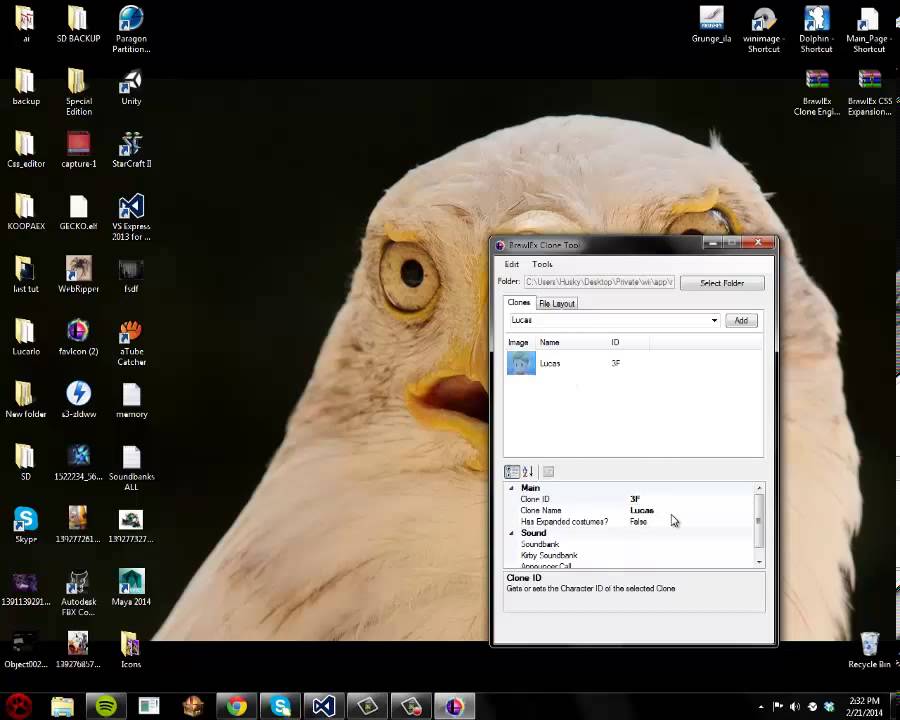Select the Dolphin Shortcut desktop icon
The image size is (900, 720).
816,29
